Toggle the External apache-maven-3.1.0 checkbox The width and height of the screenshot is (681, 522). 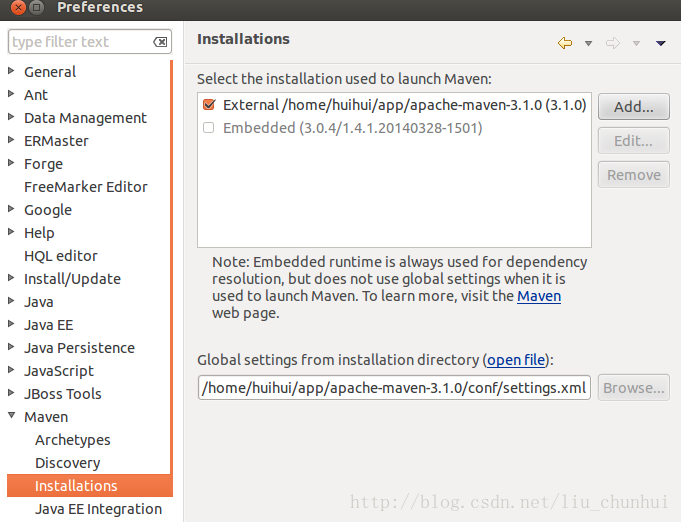point(209,105)
